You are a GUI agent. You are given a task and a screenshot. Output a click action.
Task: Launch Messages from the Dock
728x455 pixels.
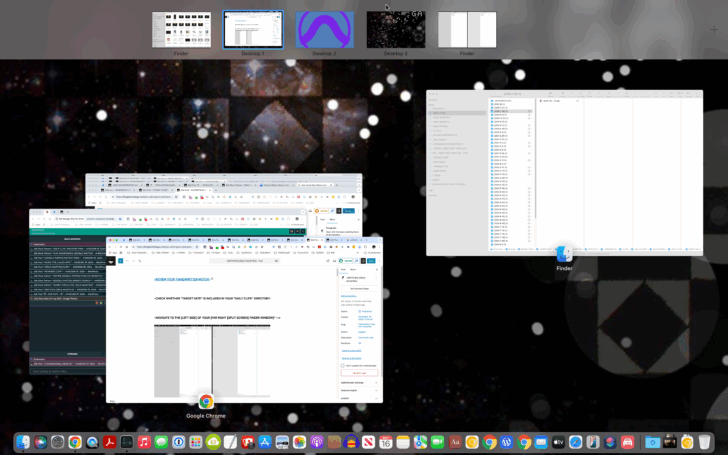(161, 442)
